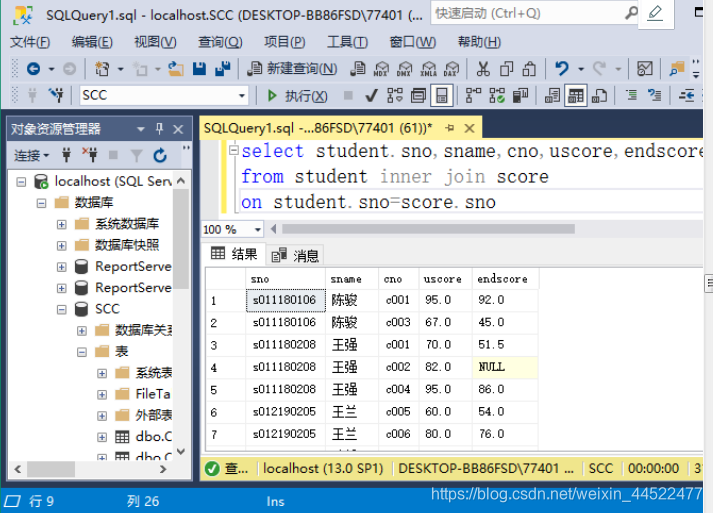Viewport: 713px width, 513px height.
Task: Click the Connect Object Explorer plug icon
Action: point(66,155)
